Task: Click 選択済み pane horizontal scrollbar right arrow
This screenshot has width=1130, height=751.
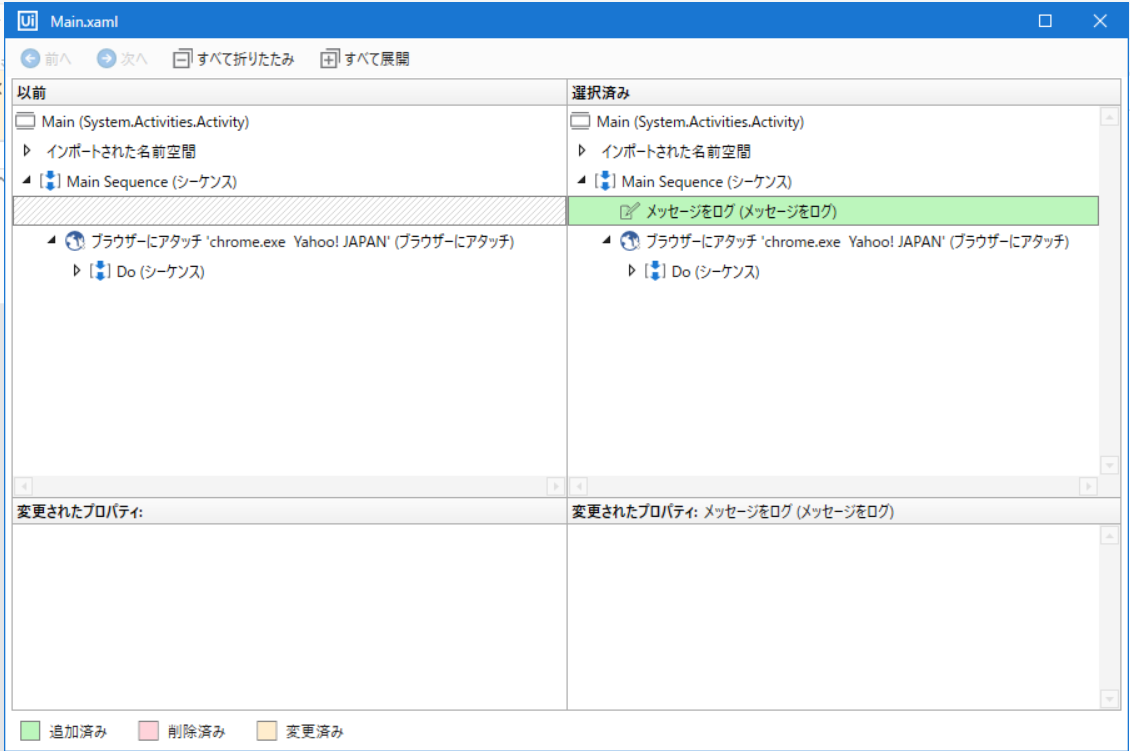Action: click(1089, 486)
